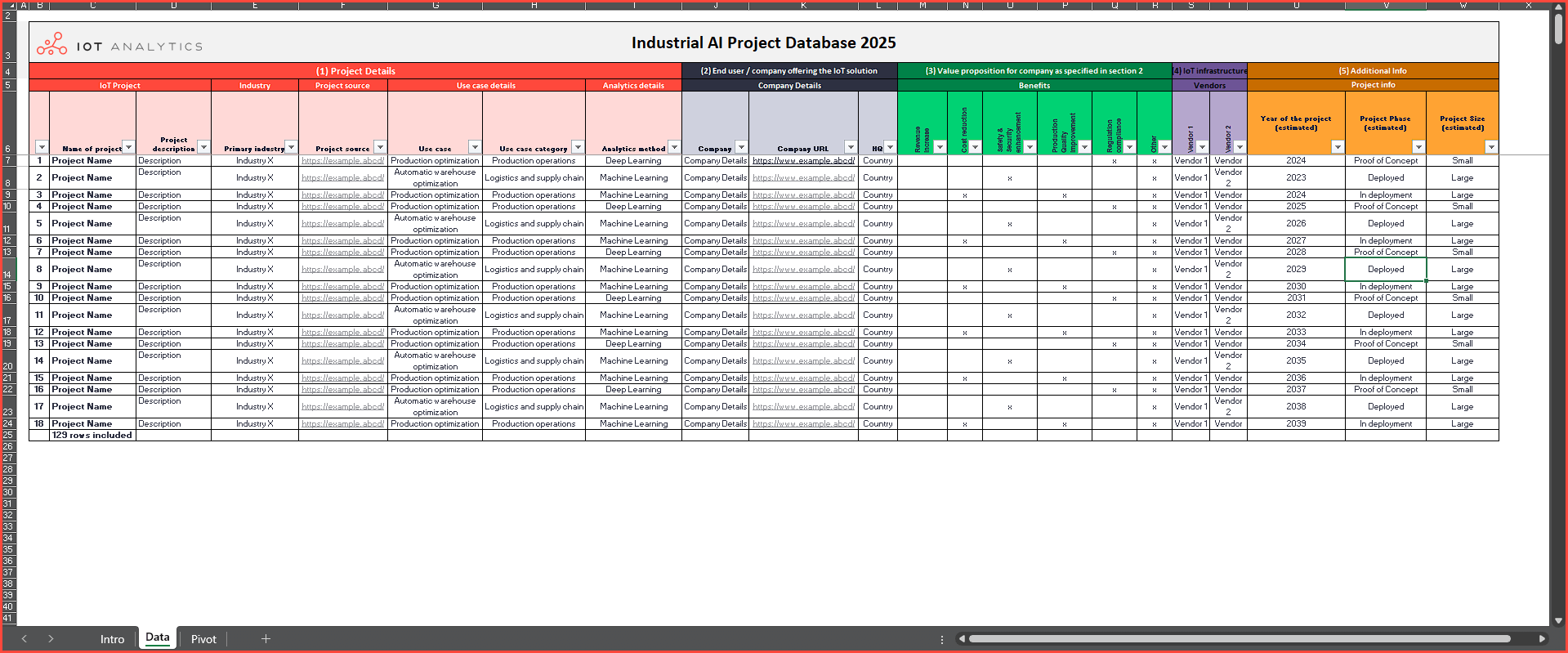Select project 2's 'Automatic warehouse optimization' cell

(x=435, y=178)
